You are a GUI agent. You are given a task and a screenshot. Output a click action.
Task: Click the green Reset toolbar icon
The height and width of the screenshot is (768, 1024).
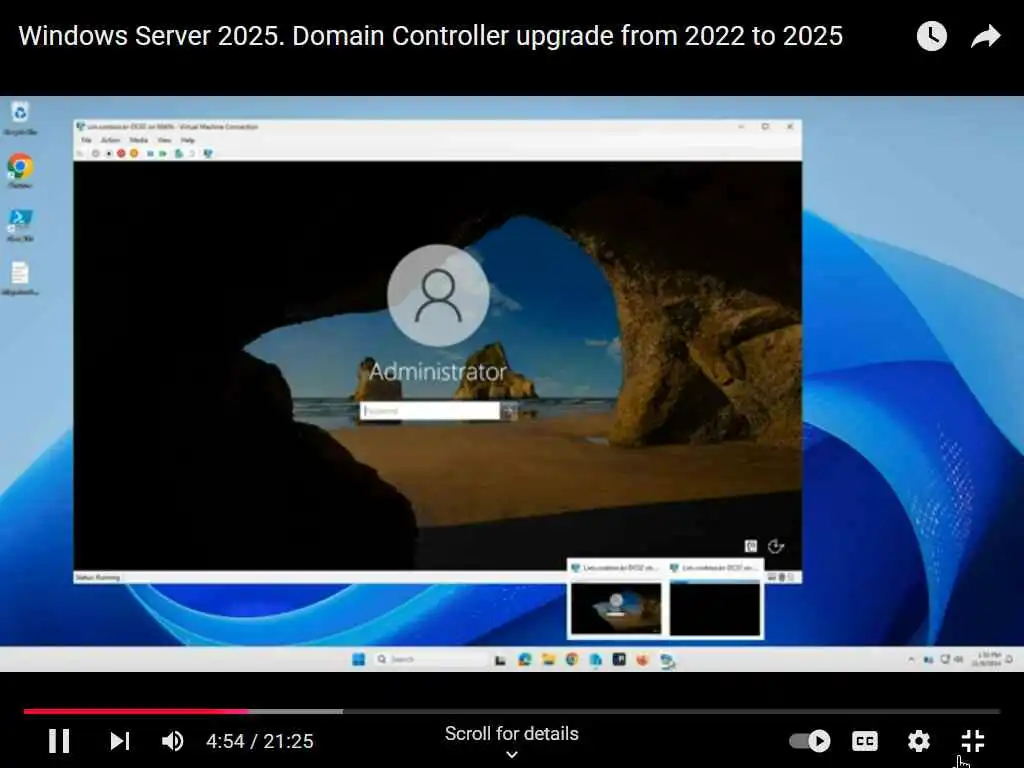pyautogui.click(x=163, y=153)
